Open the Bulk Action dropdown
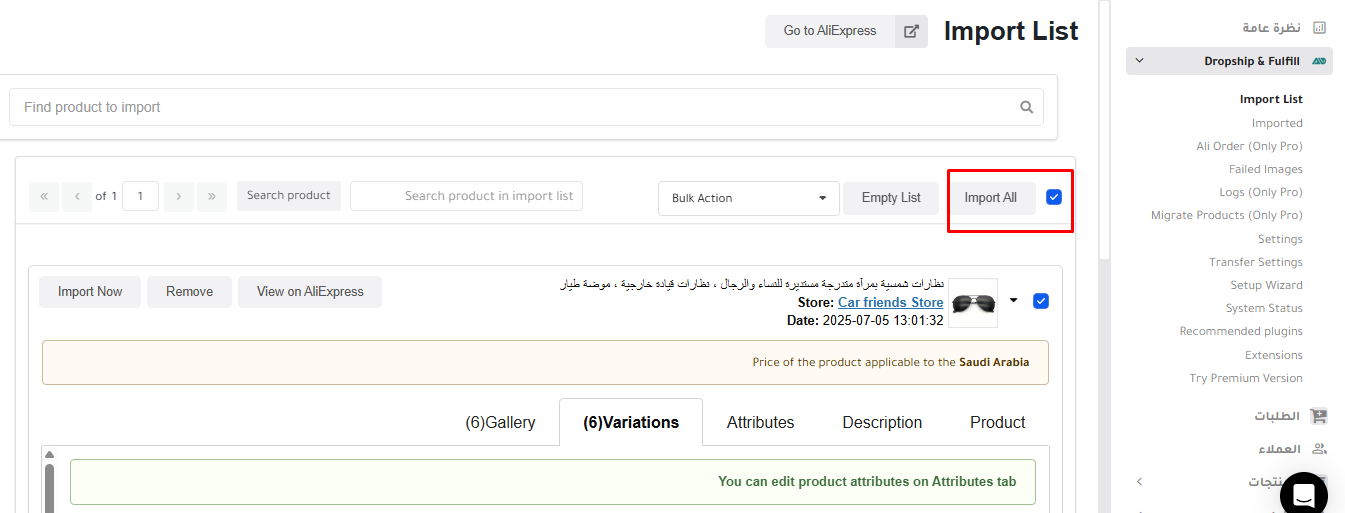This screenshot has height=513, width=1345. [x=749, y=198]
